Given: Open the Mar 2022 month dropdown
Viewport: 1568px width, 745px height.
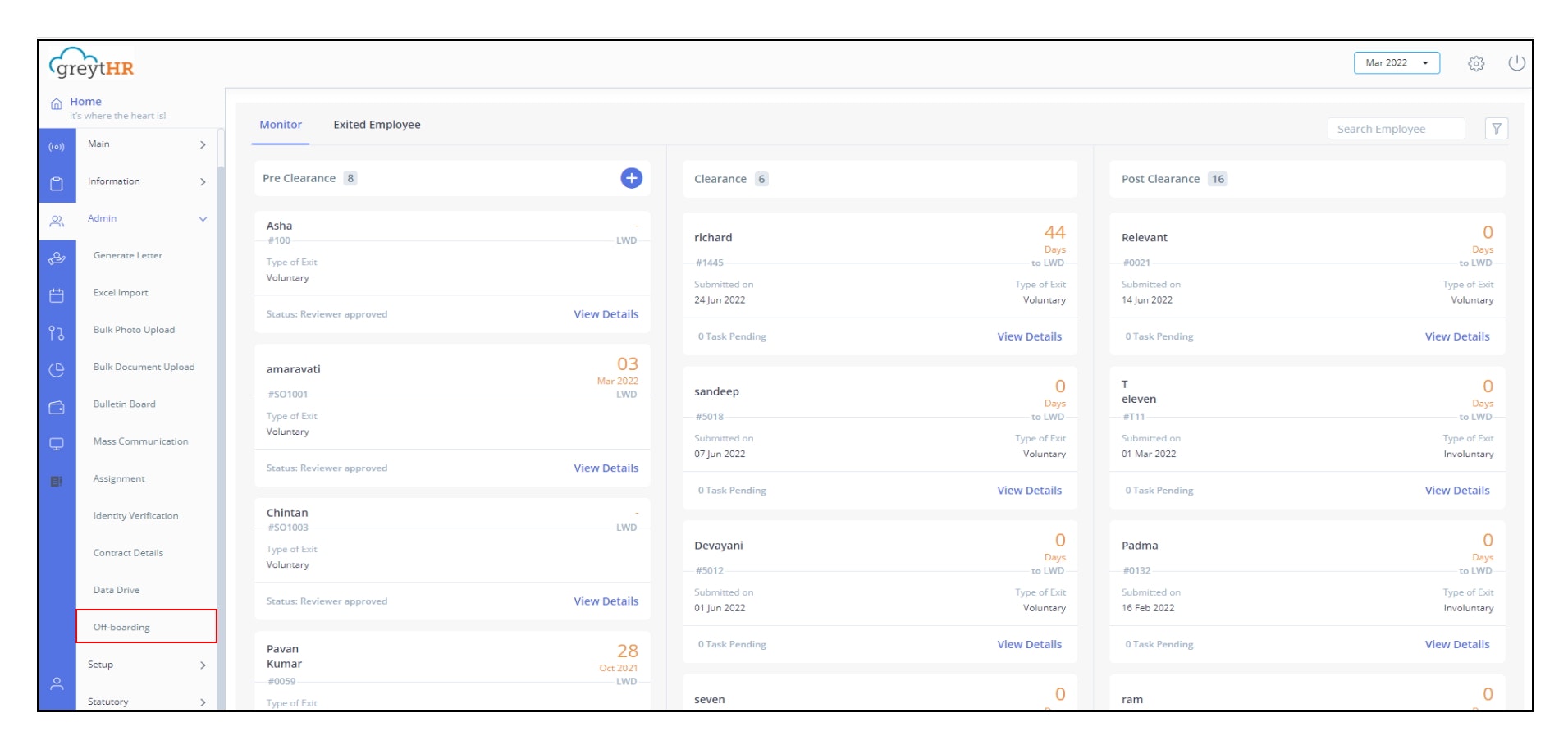Looking at the screenshot, I should (x=1397, y=62).
